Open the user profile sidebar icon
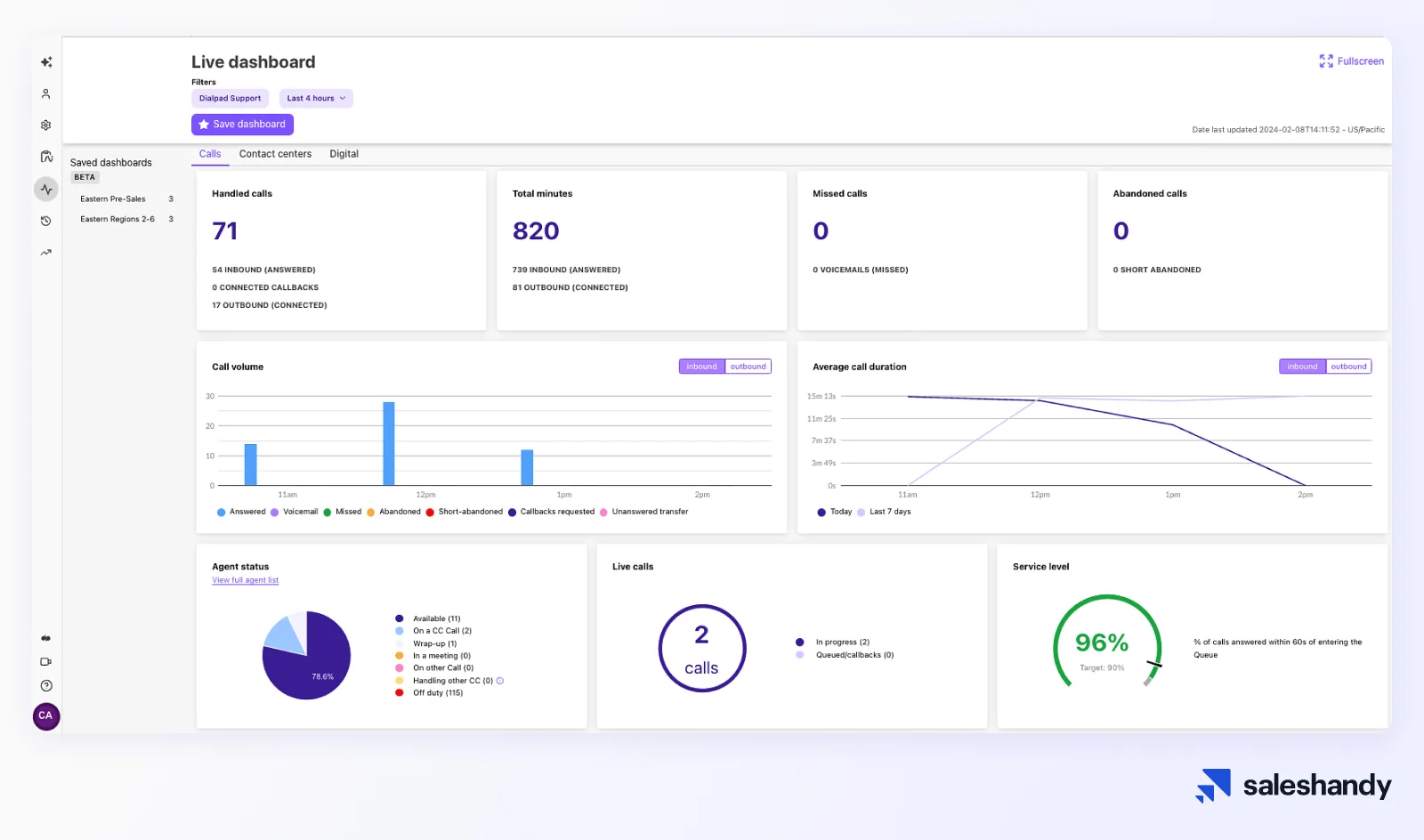The width and height of the screenshot is (1424, 840). [46, 93]
